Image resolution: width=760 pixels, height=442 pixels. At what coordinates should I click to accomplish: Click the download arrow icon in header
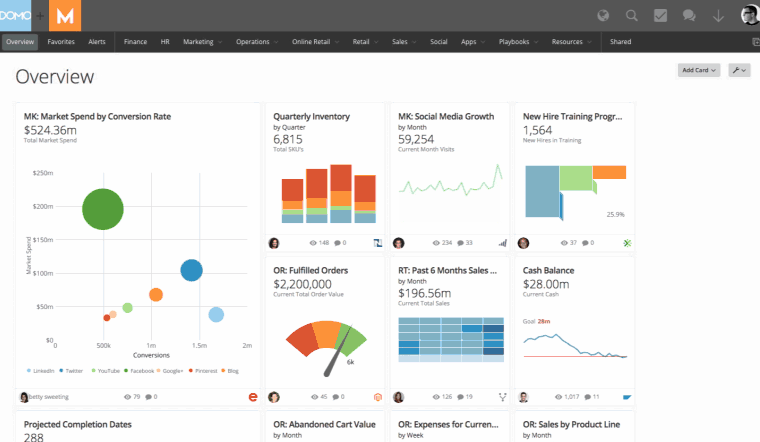pyautogui.click(x=717, y=15)
